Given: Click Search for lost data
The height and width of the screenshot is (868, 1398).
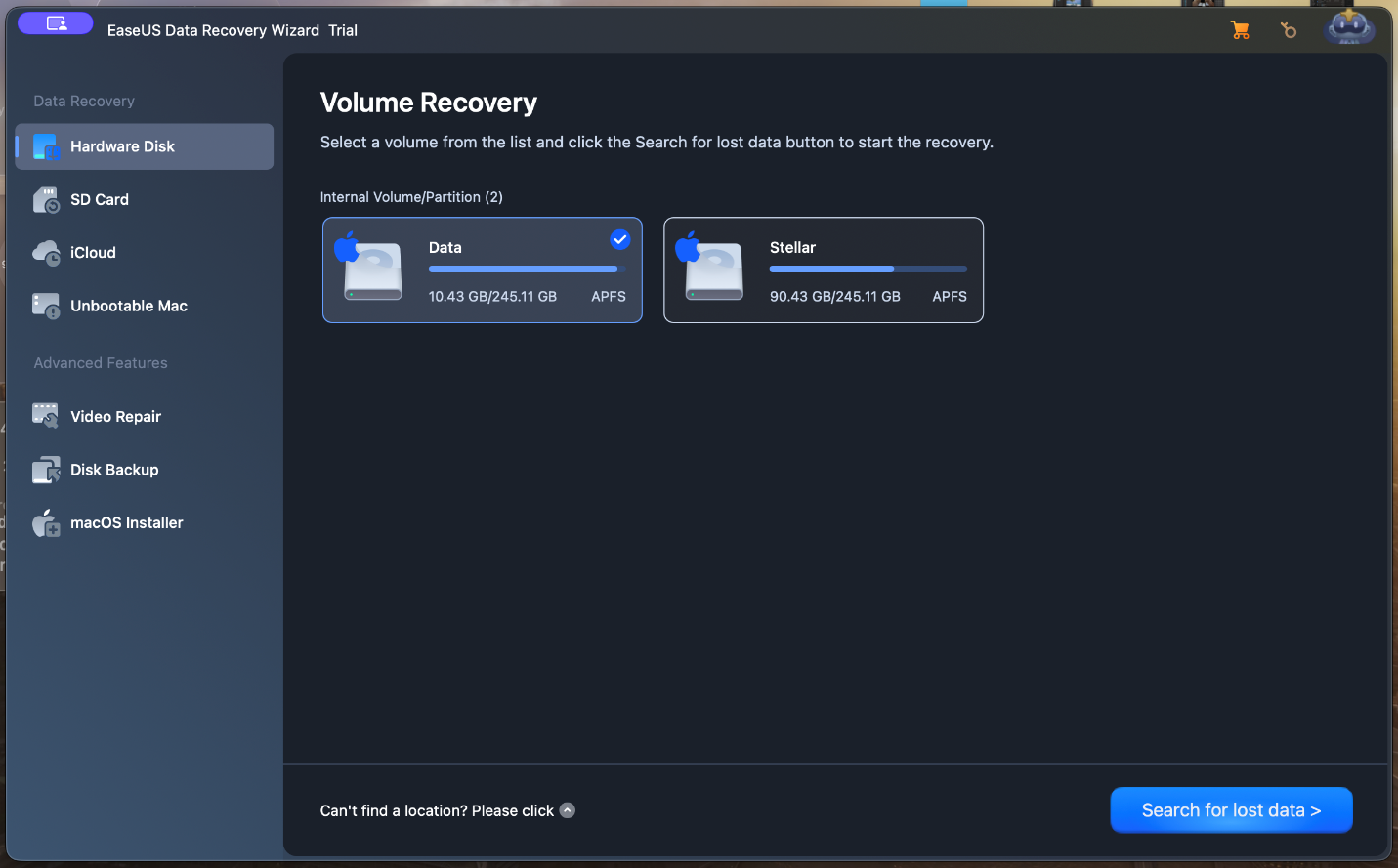Looking at the screenshot, I should pyautogui.click(x=1231, y=809).
